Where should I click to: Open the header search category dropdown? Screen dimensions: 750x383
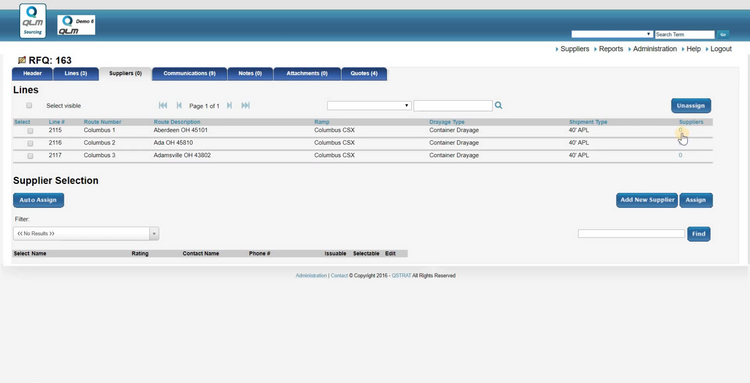coord(612,34)
